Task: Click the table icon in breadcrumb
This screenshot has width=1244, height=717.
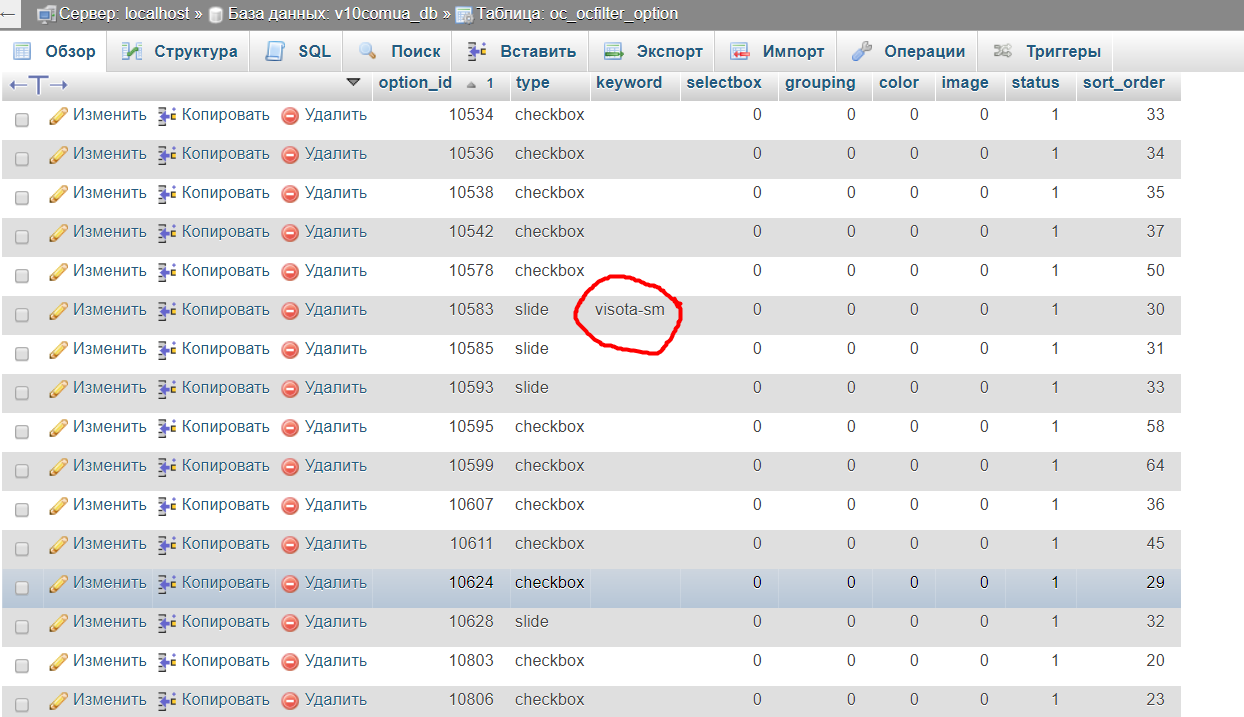Action: pyautogui.click(x=464, y=14)
